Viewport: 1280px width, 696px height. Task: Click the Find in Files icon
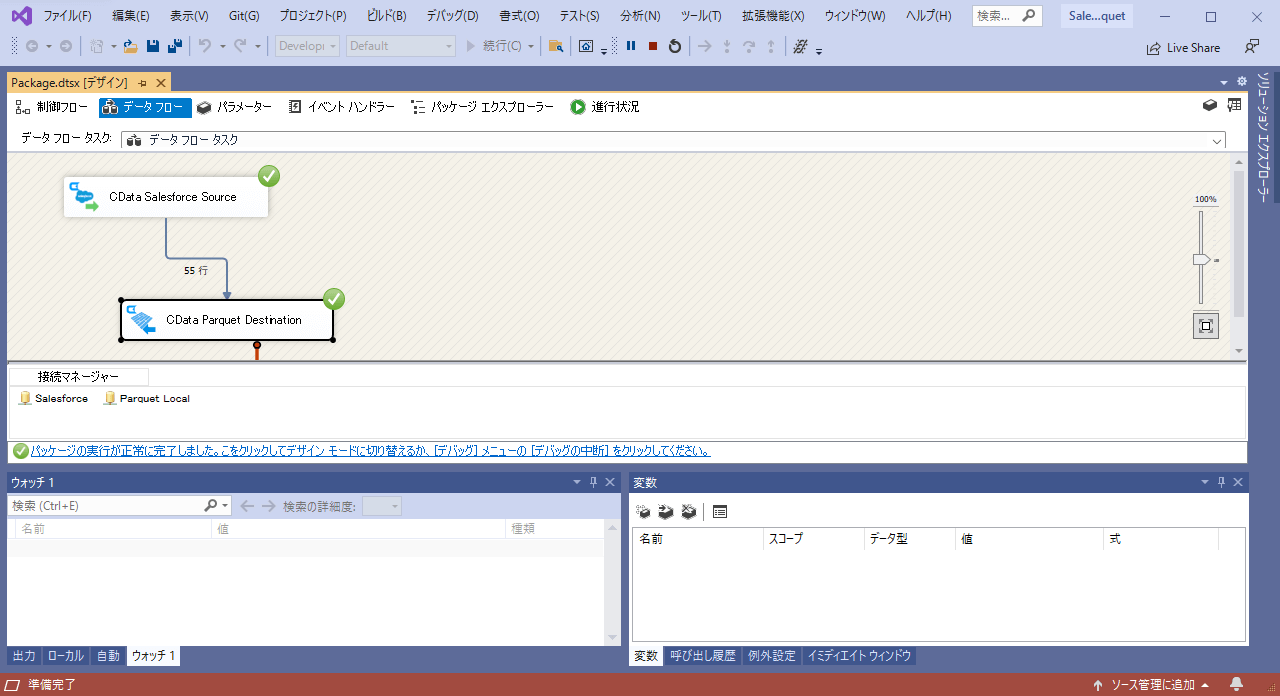pos(556,46)
